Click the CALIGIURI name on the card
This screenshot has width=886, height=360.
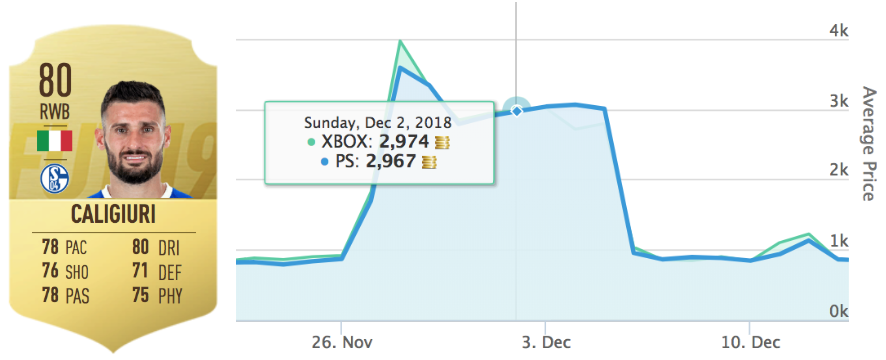click(x=113, y=215)
